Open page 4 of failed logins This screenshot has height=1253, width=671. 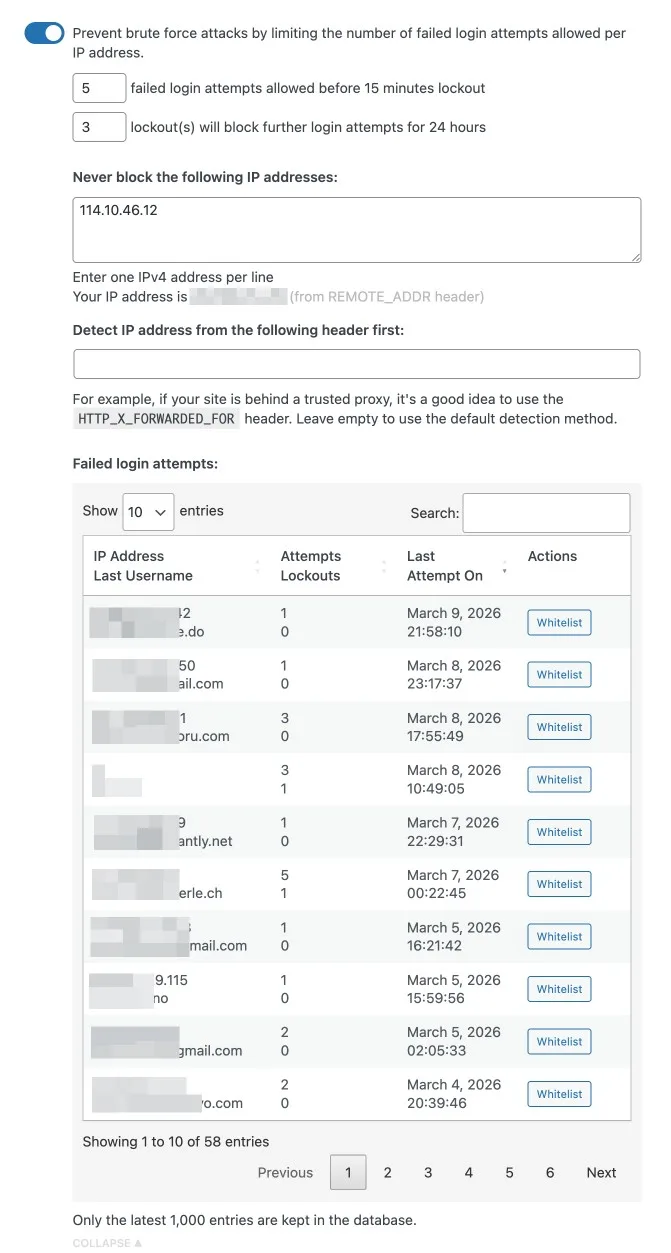(x=469, y=1172)
